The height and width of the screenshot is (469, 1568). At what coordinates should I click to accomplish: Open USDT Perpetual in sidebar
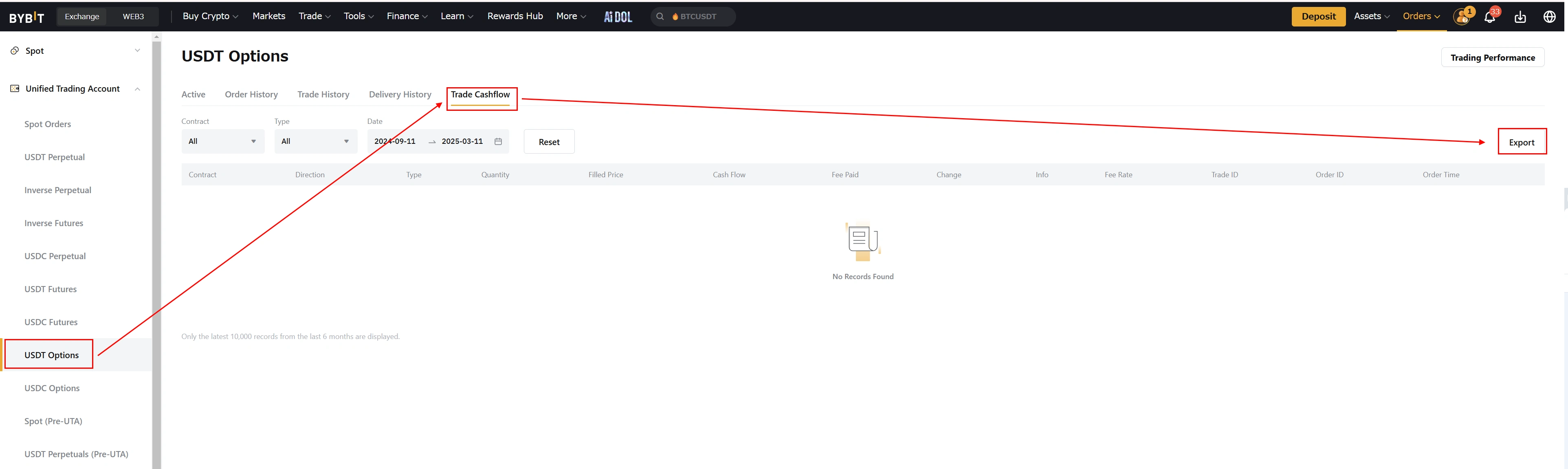coord(54,157)
